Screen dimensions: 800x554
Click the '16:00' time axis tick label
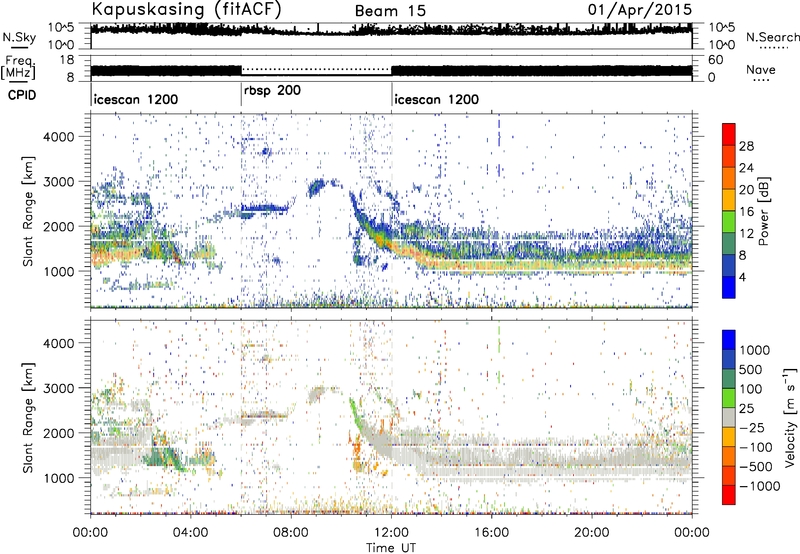[x=491, y=533]
